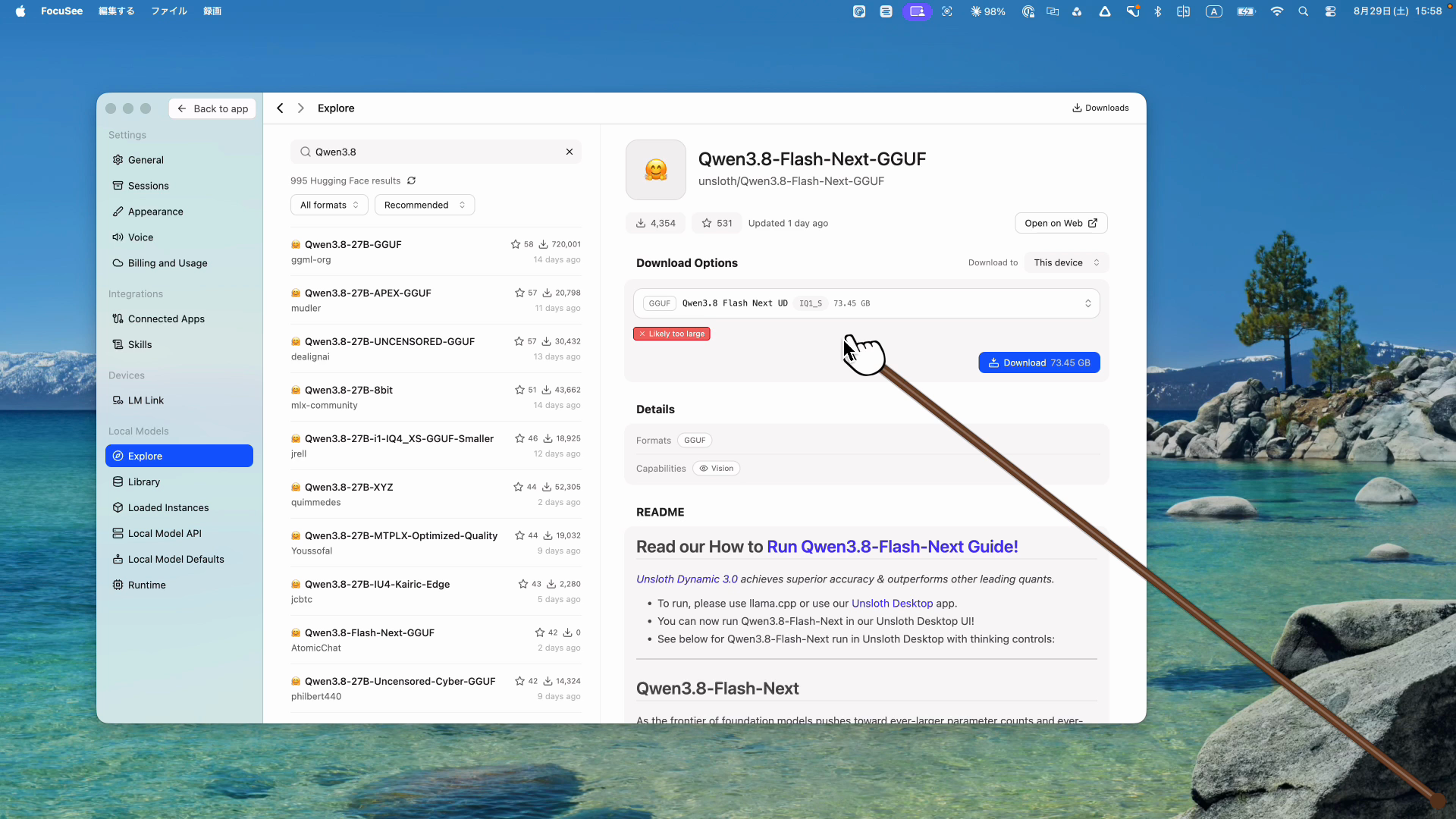Open the 録画 menu
Image resolution: width=1456 pixels, height=819 pixels.
tap(212, 11)
